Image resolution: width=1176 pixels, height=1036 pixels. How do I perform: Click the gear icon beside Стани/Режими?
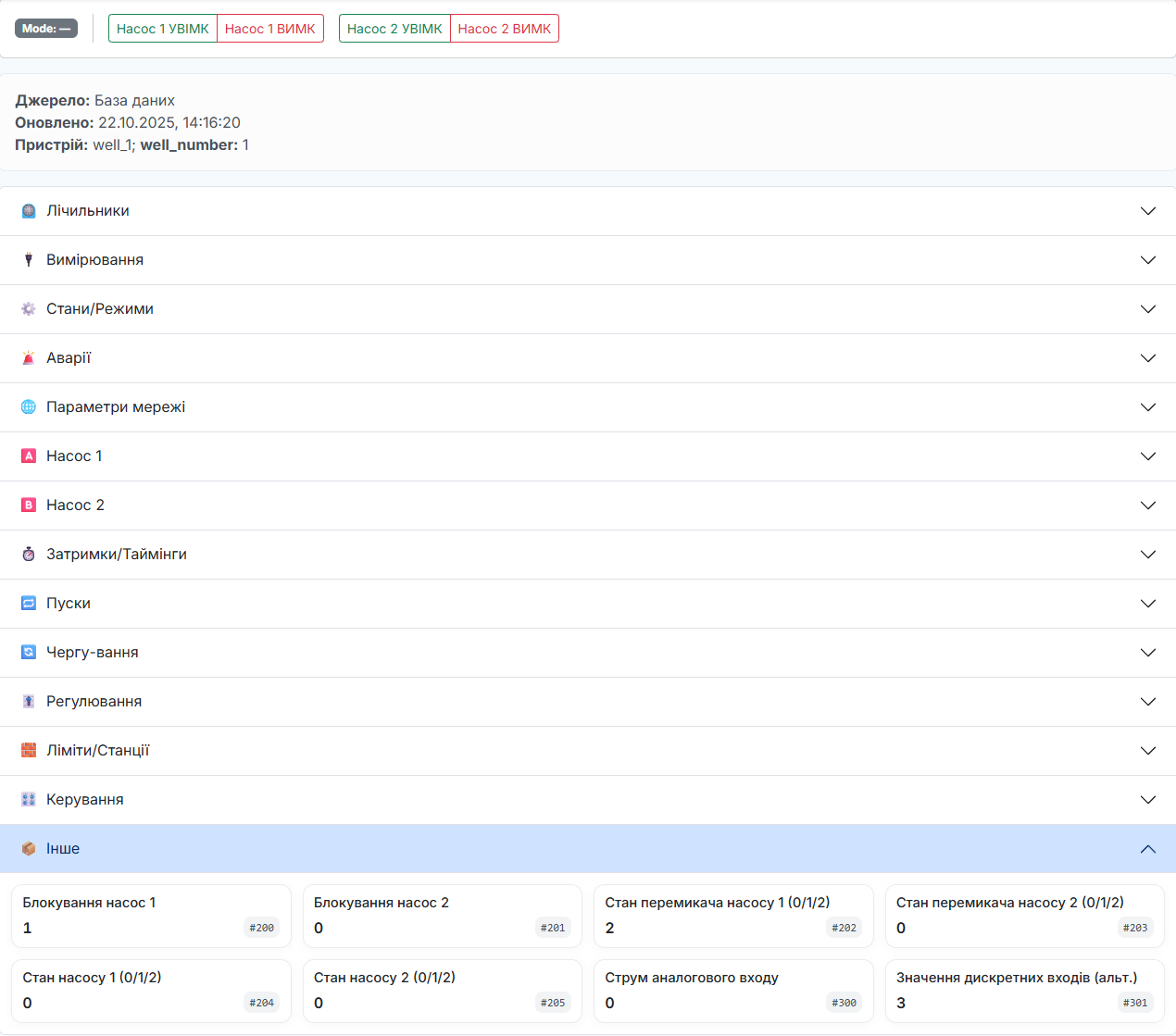(29, 309)
